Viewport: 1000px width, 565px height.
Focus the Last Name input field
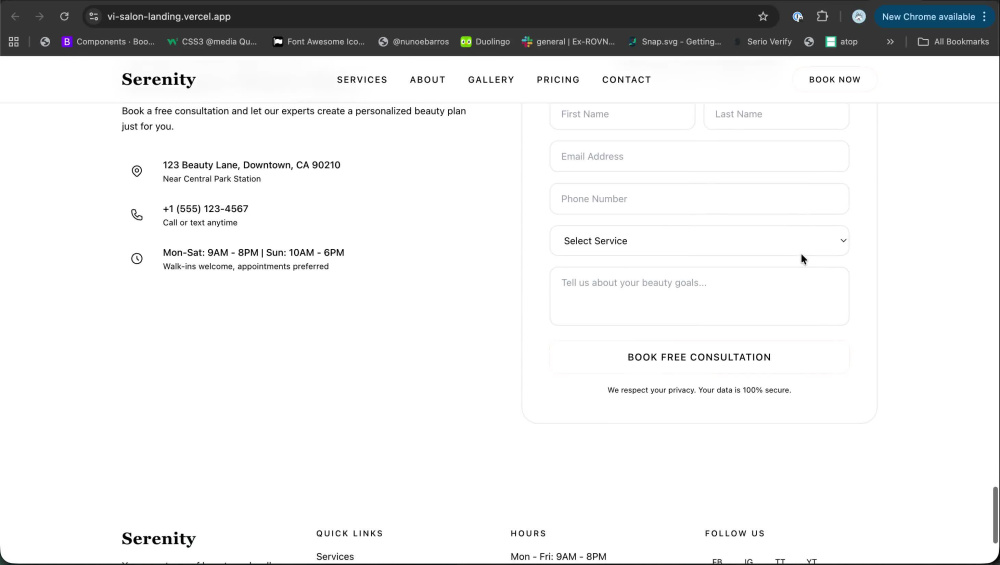[x=776, y=114]
